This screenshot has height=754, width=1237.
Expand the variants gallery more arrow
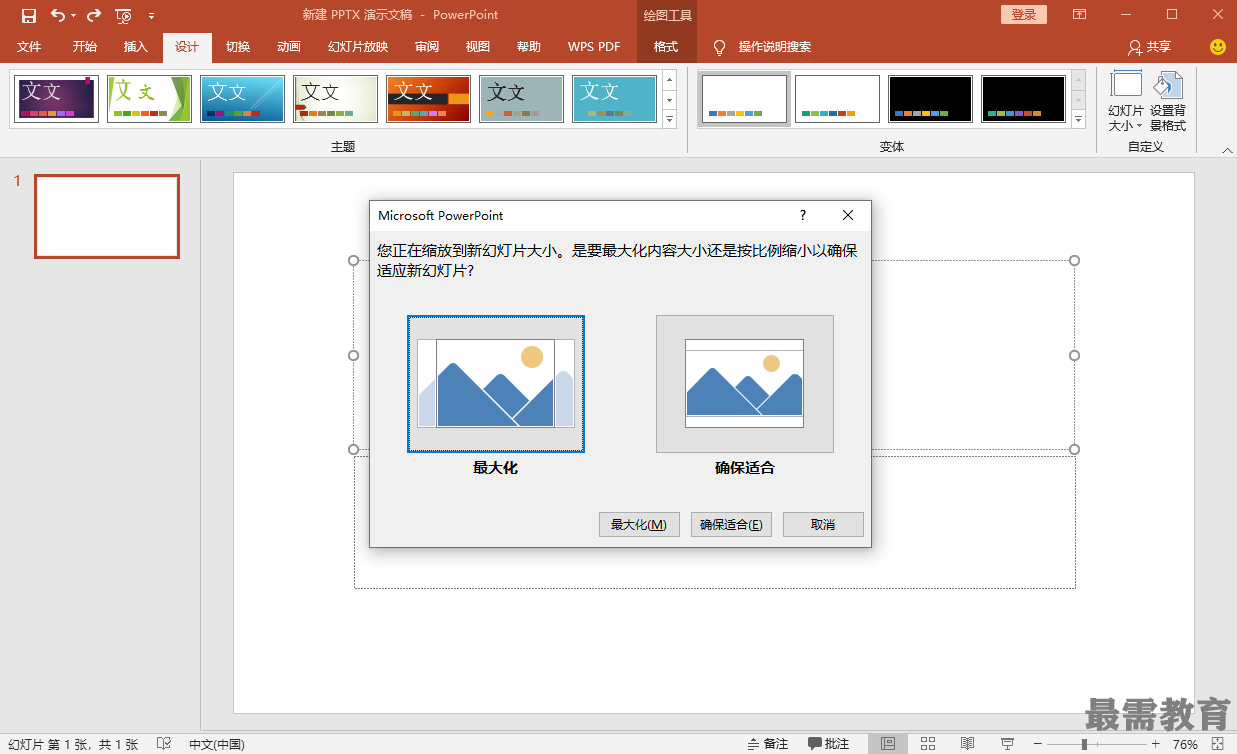pyautogui.click(x=1078, y=119)
